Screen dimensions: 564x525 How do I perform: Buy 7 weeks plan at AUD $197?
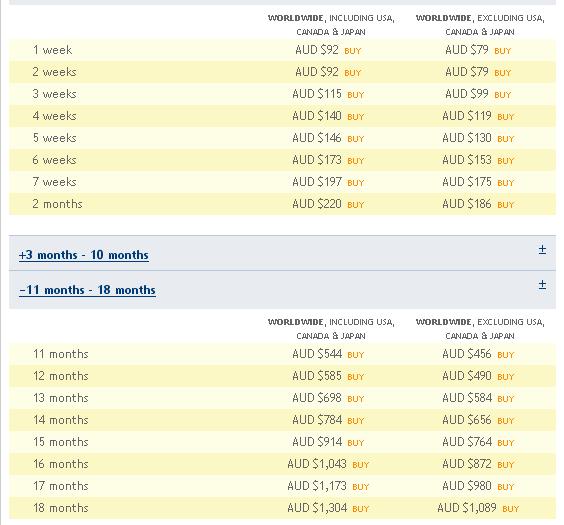(356, 183)
